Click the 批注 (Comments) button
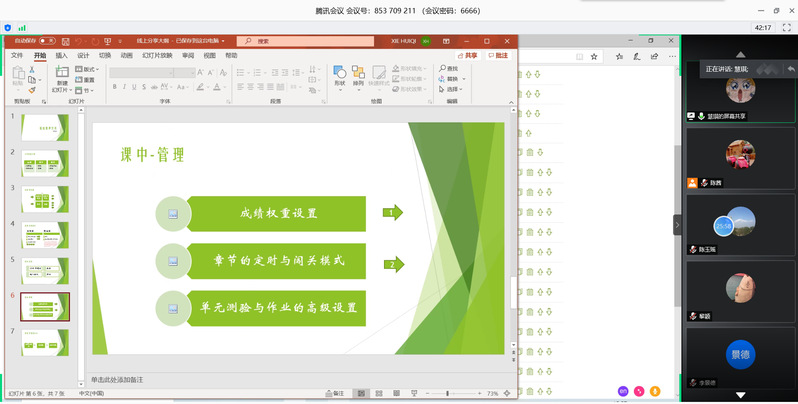 498,56
